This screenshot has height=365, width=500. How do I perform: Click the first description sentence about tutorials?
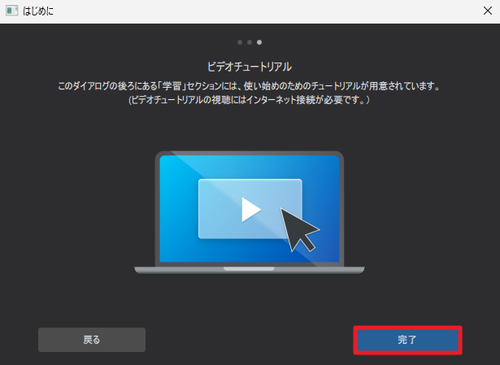tap(249, 86)
